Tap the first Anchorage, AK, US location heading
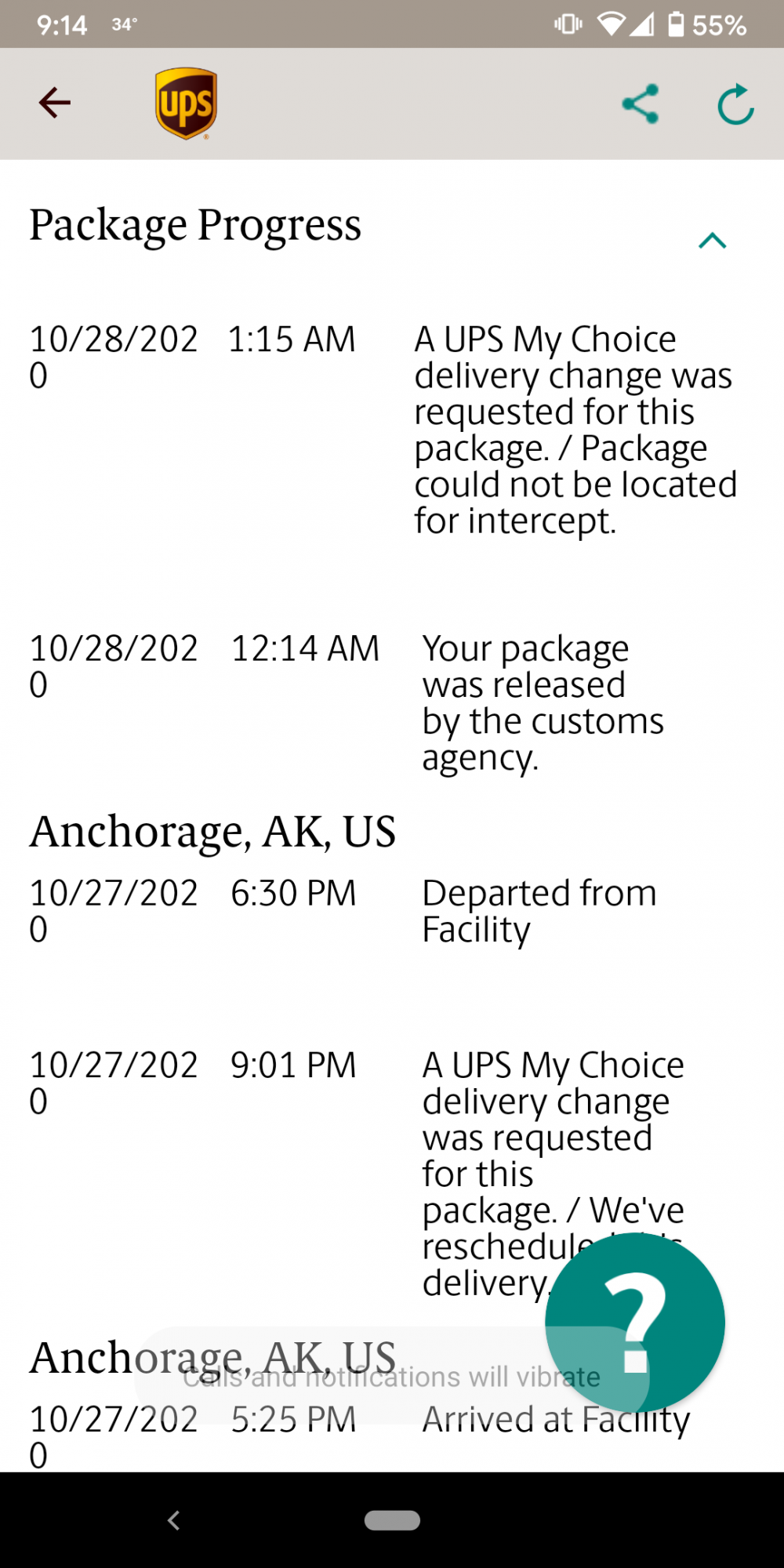Image resolution: width=784 pixels, height=1568 pixels. 212,832
